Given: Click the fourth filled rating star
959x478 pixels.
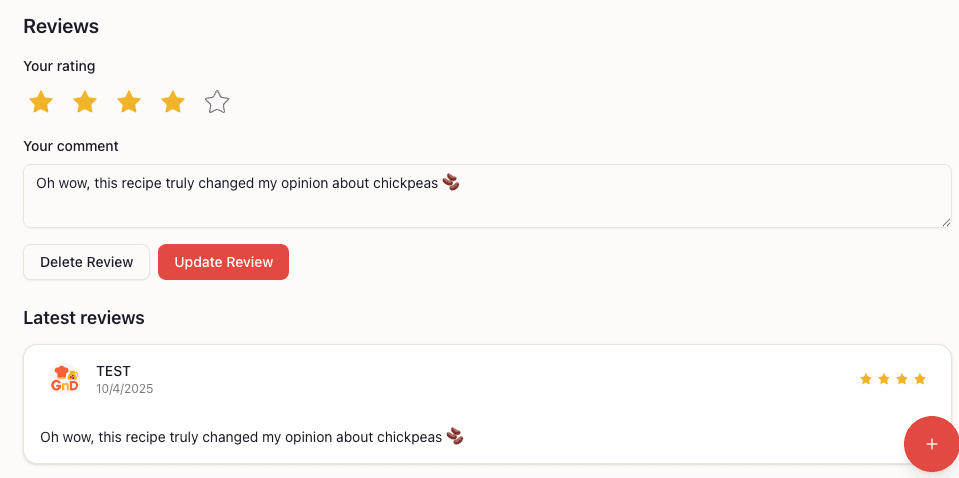Looking at the screenshot, I should tap(173, 102).
